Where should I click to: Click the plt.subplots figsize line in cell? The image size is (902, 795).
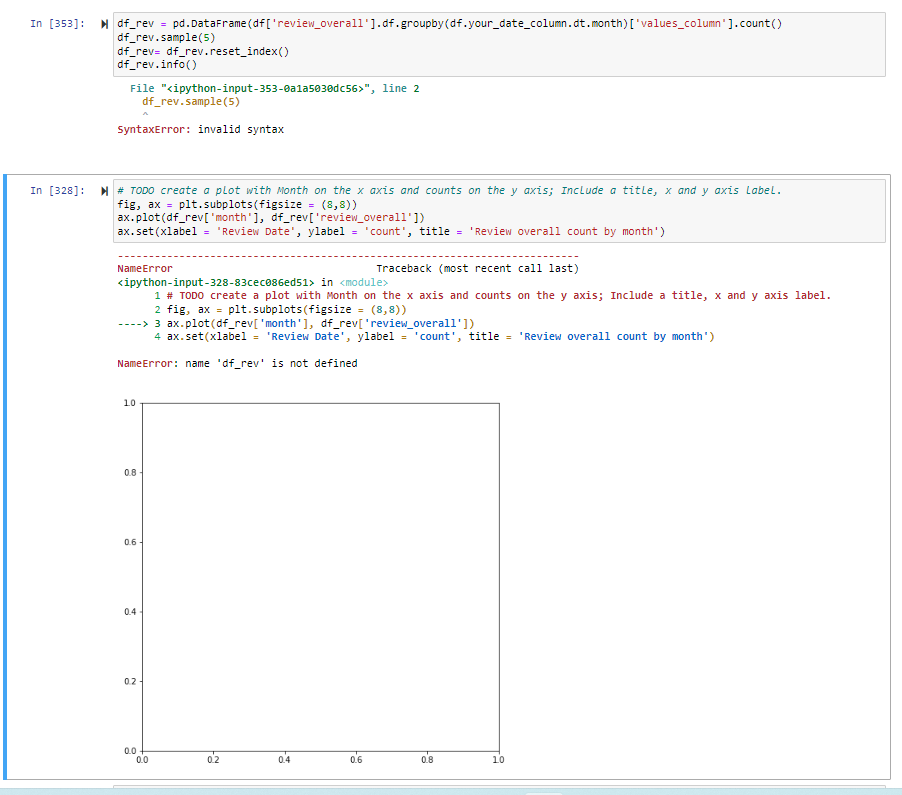(x=237, y=204)
